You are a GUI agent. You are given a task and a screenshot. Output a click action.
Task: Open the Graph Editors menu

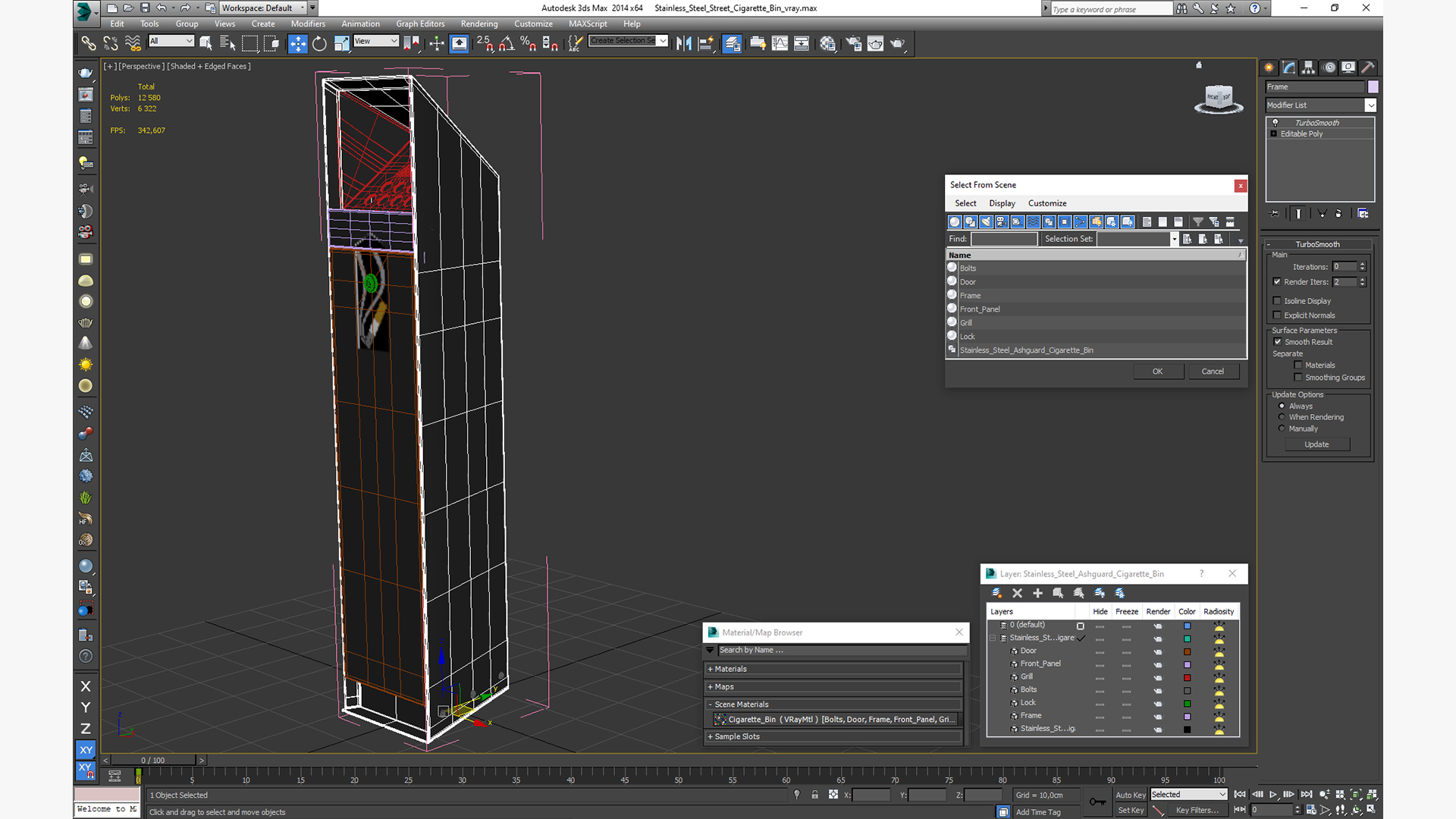[420, 24]
